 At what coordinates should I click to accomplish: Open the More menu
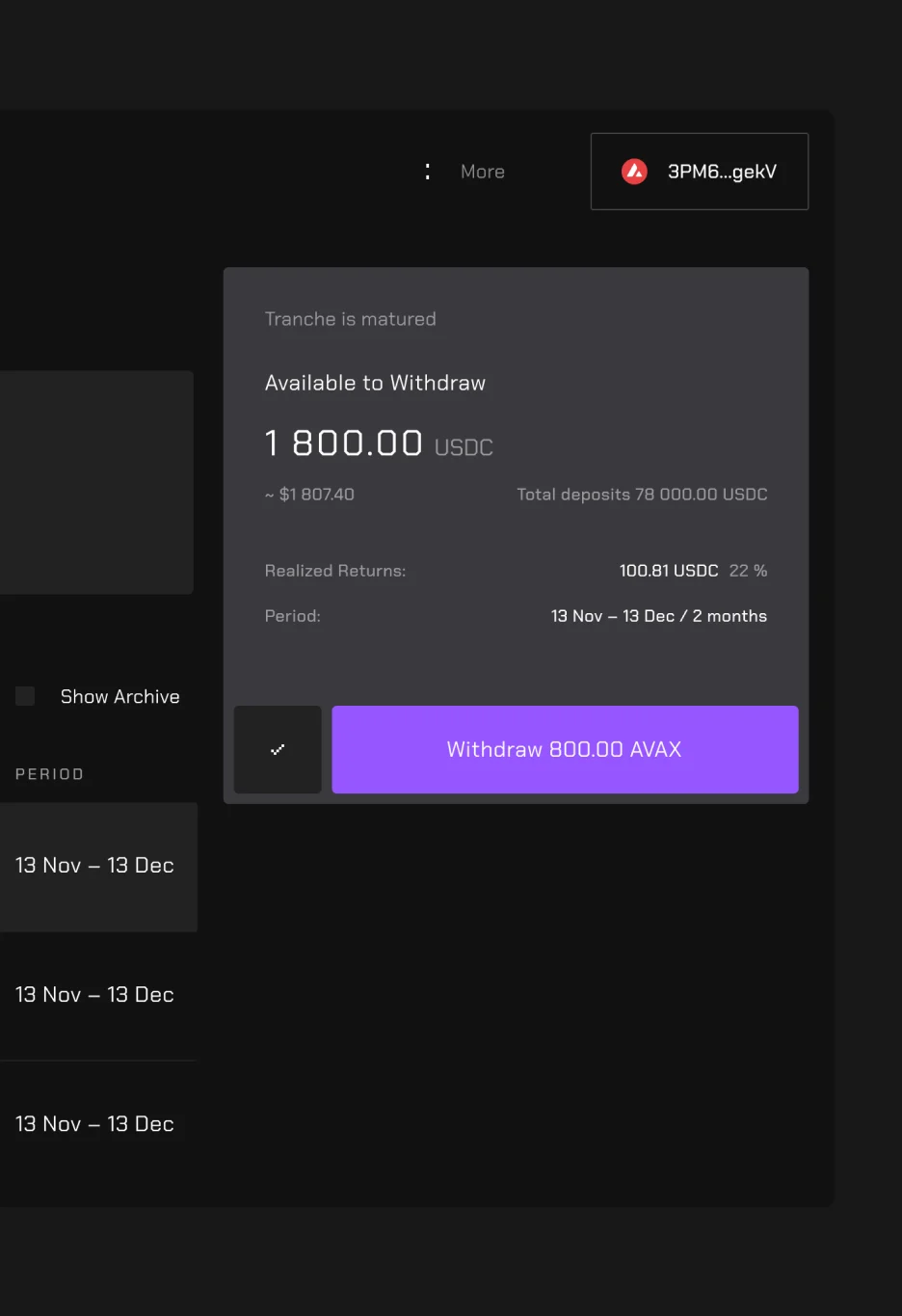(483, 172)
